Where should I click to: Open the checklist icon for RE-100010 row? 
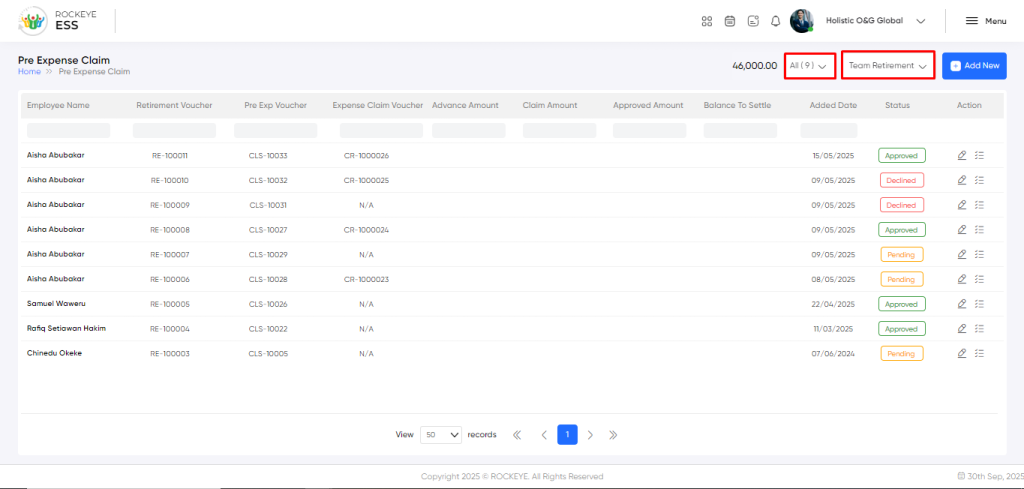click(x=979, y=180)
